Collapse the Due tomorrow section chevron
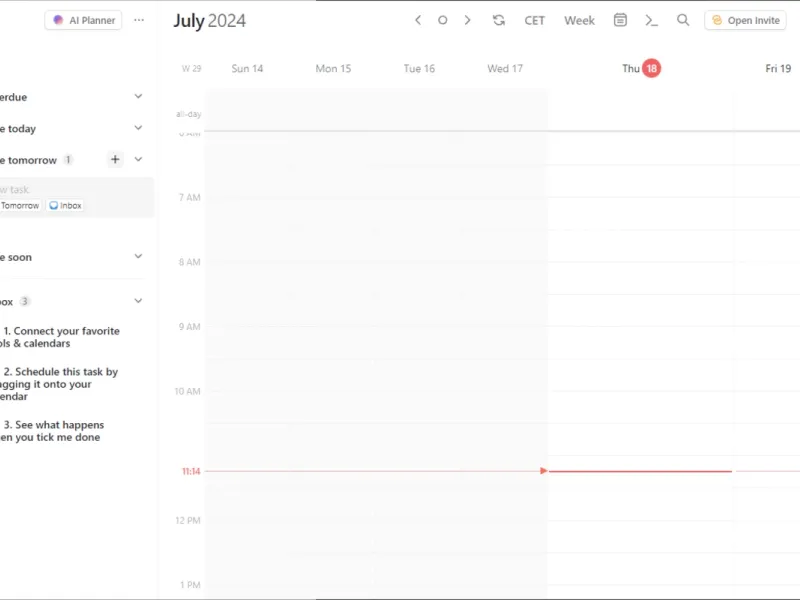Screen dimensions: 800x600 click(x=138, y=160)
